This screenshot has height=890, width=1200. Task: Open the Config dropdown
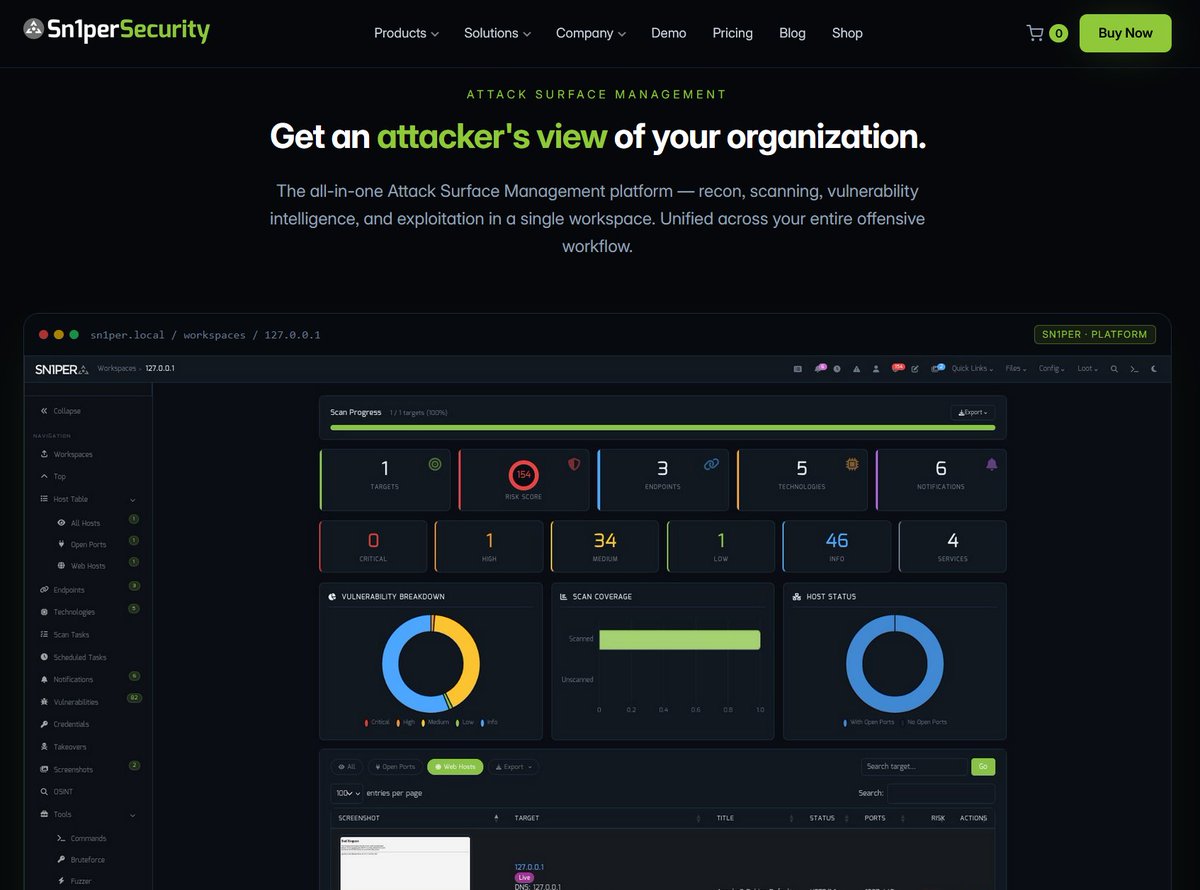coord(1052,369)
